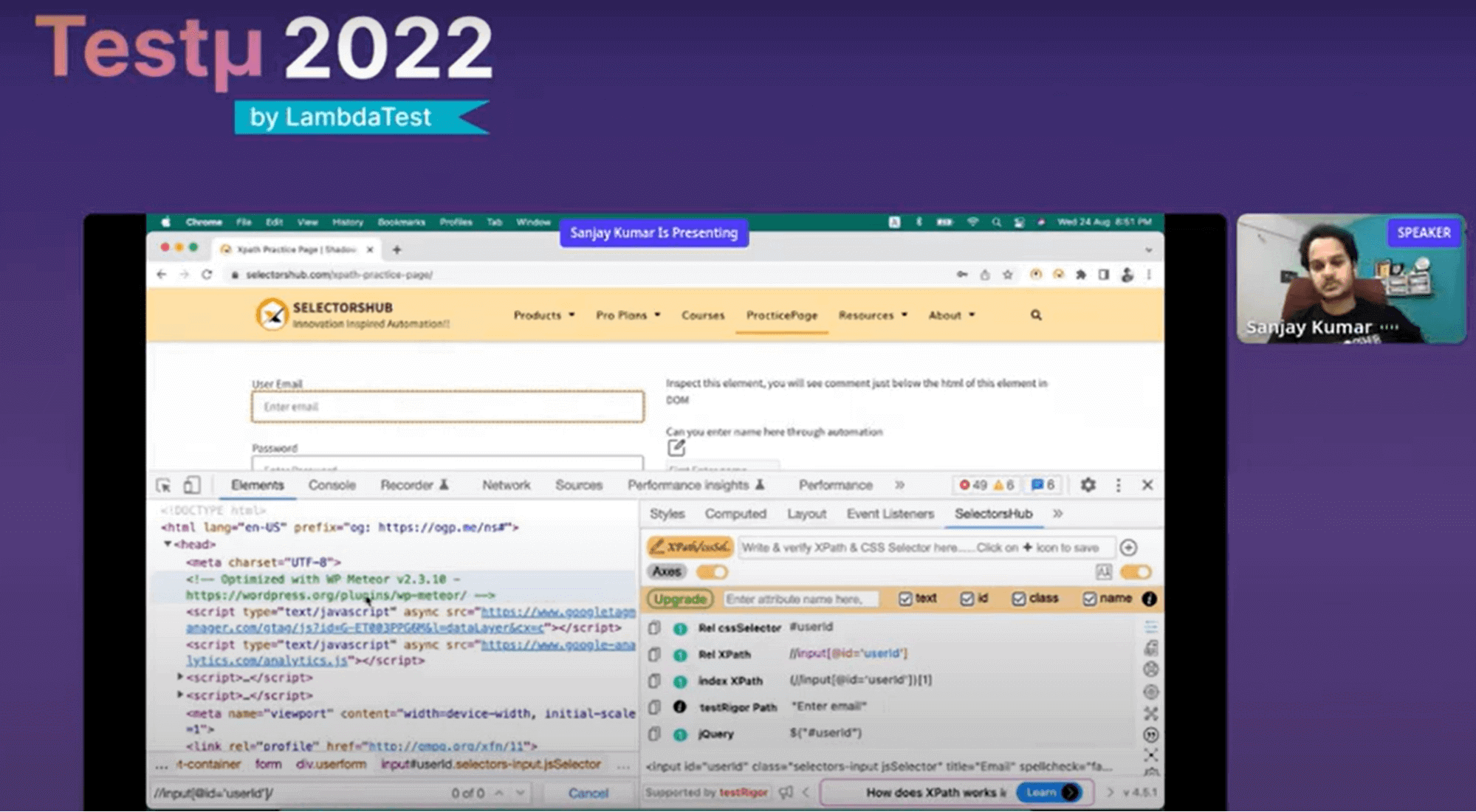Screen dimensions: 1476x812
Task: Copy the Rel XPath value
Action: tap(654, 654)
